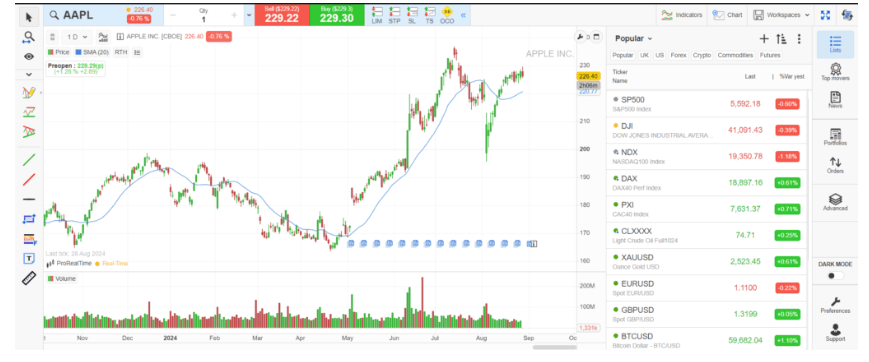Click the info icon beside APPLE INC.
Image resolution: width=869 pixels, height=362 pixels.
tap(120, 37)
